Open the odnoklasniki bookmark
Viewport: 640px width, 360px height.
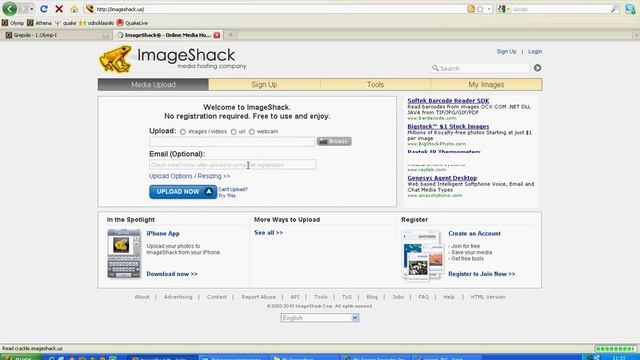coord(96,23)
